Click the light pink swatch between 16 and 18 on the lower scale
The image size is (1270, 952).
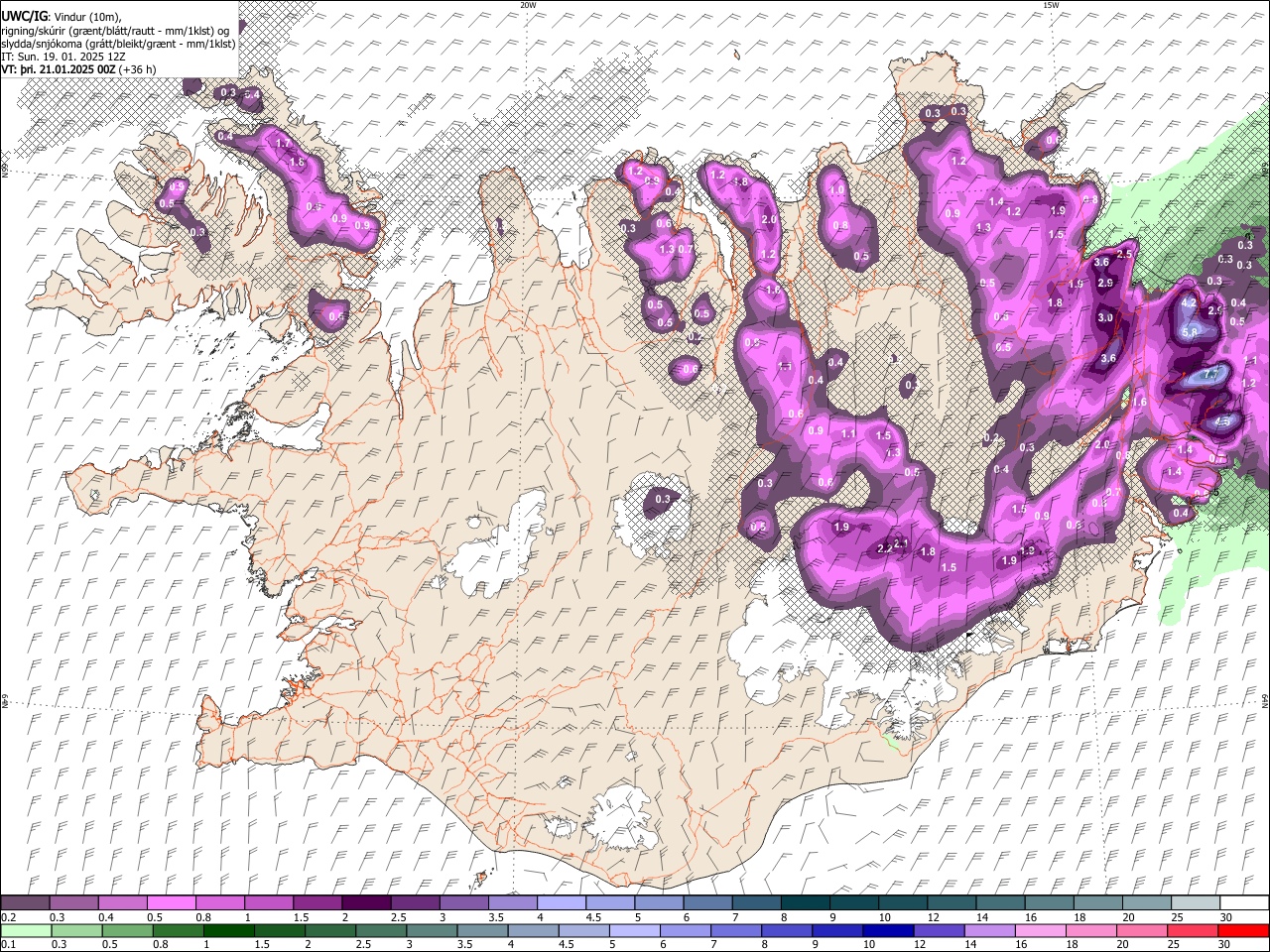pyautogui.click(x=1040, y=930)
